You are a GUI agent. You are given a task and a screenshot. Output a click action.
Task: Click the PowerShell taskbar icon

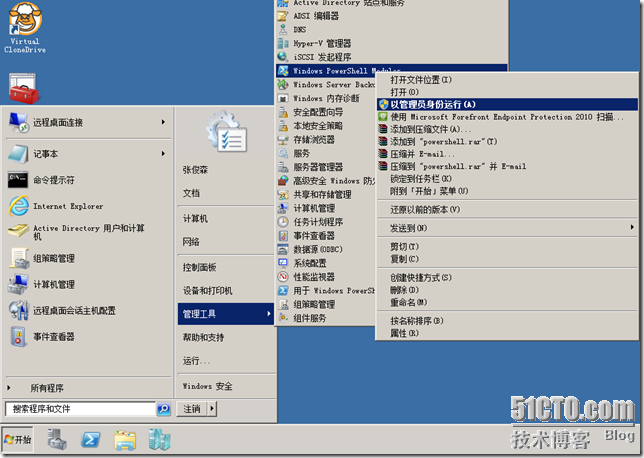90,440
